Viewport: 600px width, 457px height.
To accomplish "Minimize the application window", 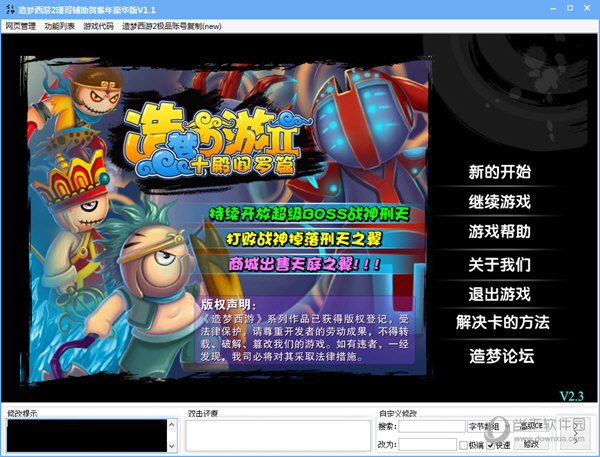I will tap(553, 8).
